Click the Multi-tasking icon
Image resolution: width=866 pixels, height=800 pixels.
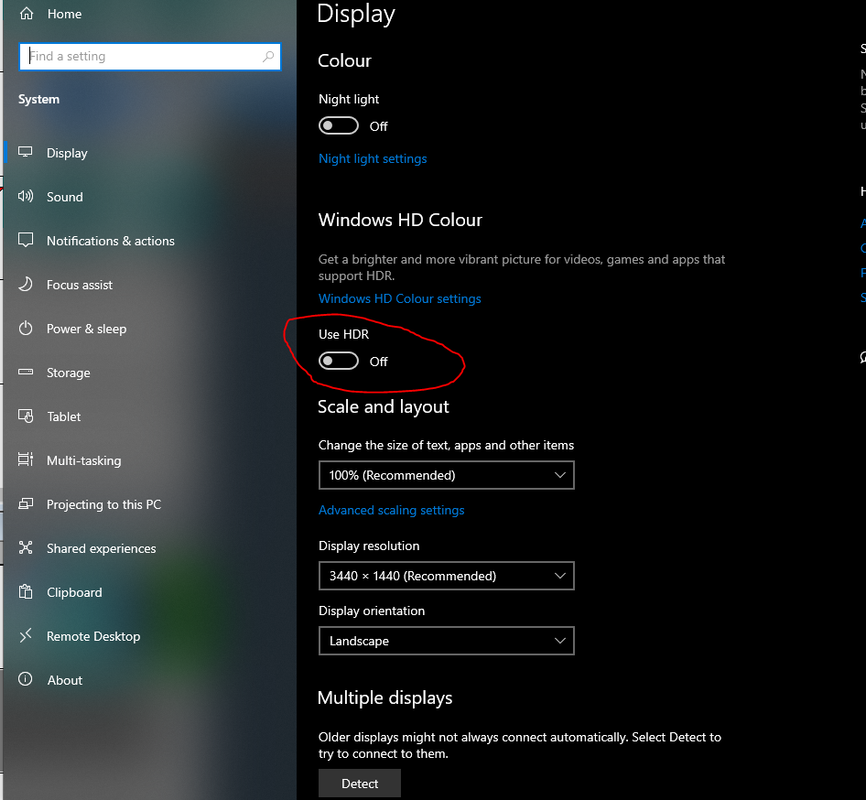(x=25, y=459)
